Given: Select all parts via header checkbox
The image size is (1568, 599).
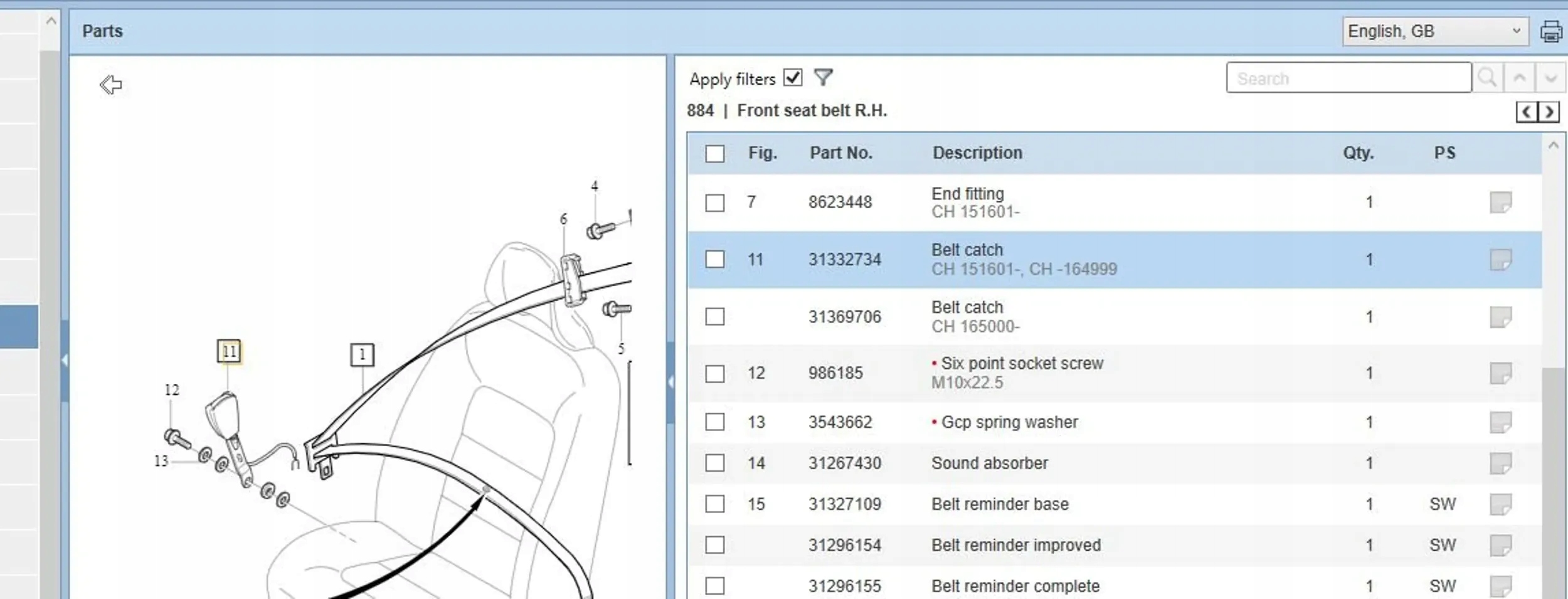Looking at the screenshot, I should [x=714, y=154].
